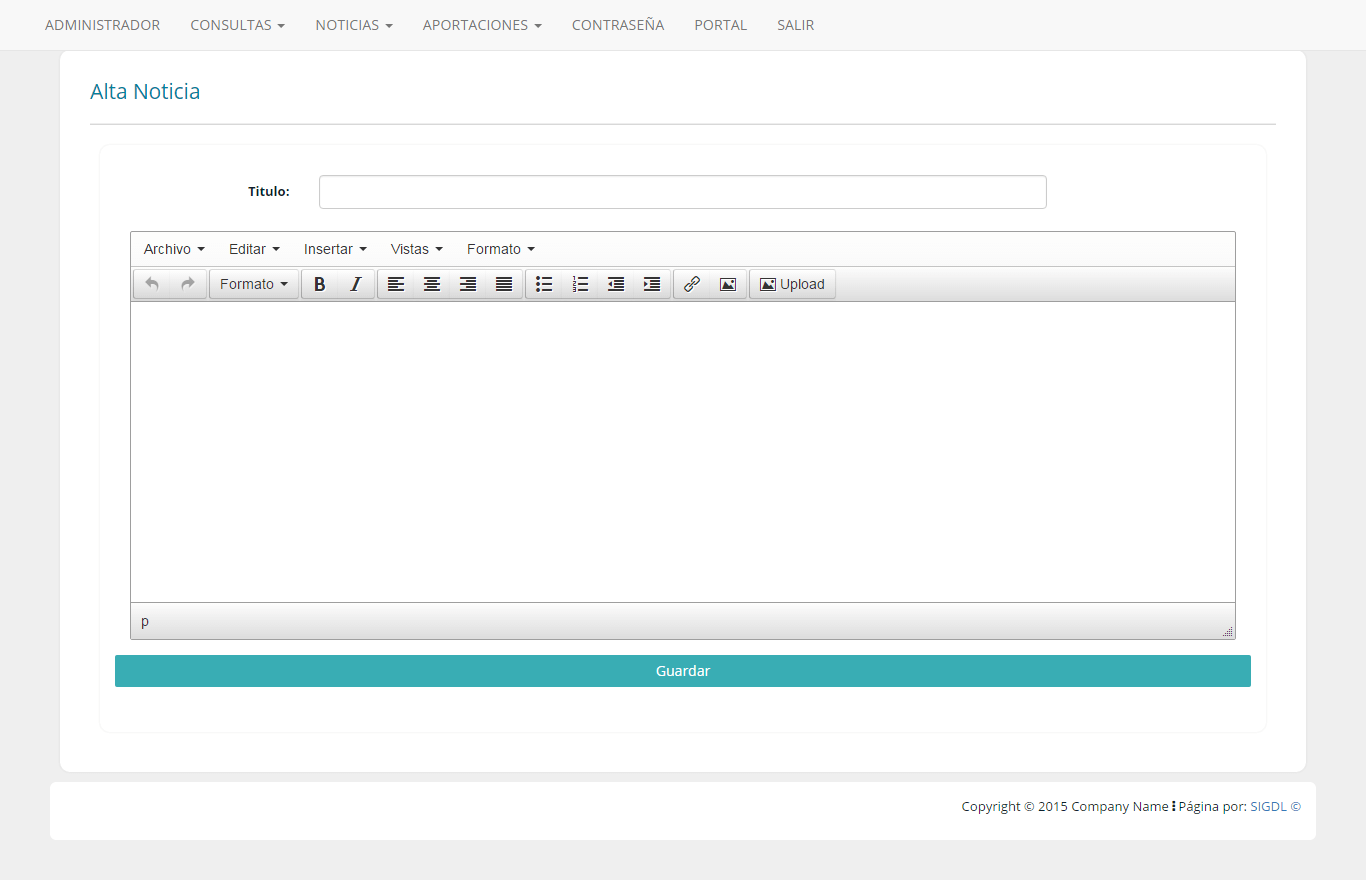Viewport: 1366px width, 880px height.
Task: Insert a numbered list
Action: tap(580, 284)
